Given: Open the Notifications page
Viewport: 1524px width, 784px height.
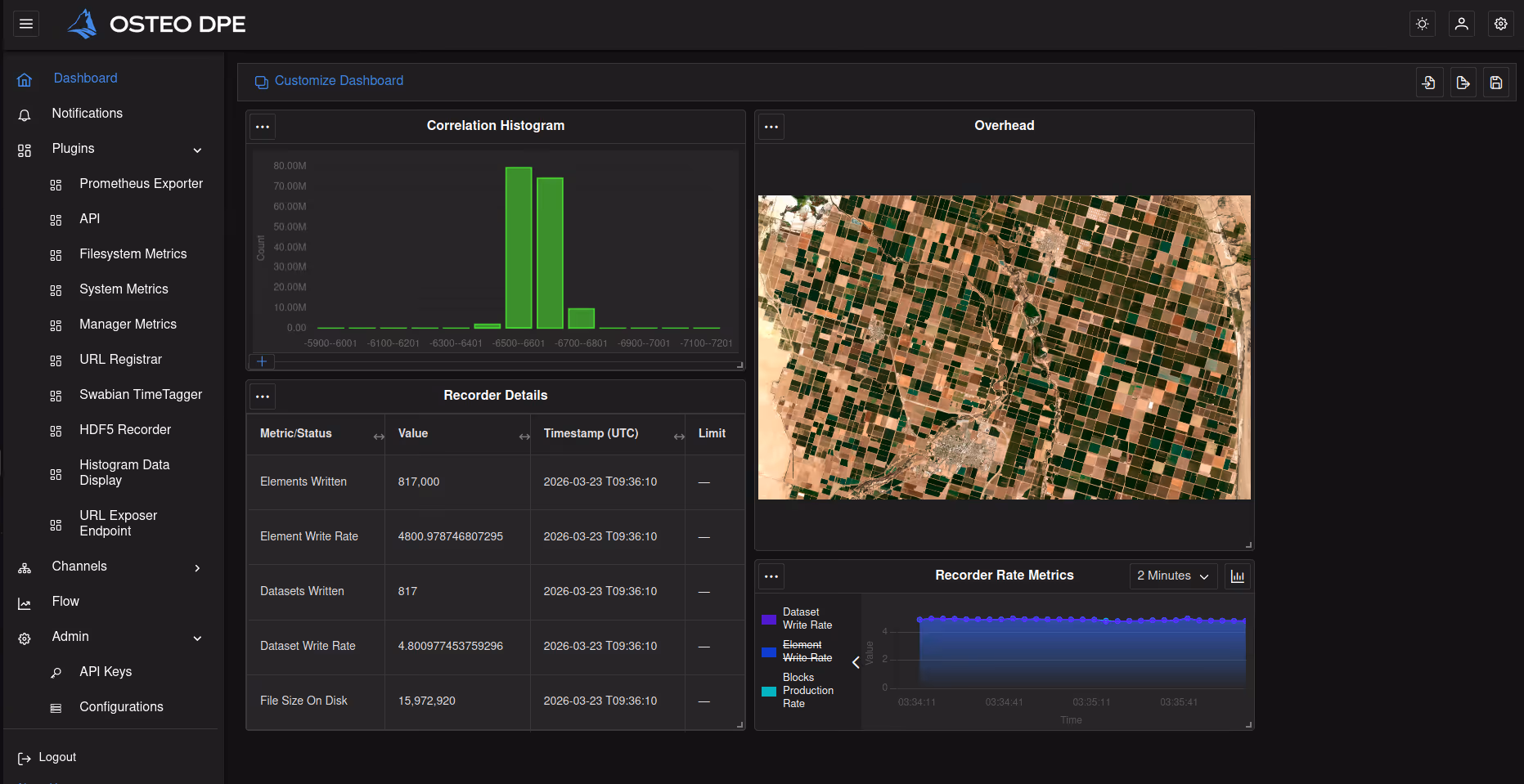Looking at the screenshot, I should pos(87,113).
